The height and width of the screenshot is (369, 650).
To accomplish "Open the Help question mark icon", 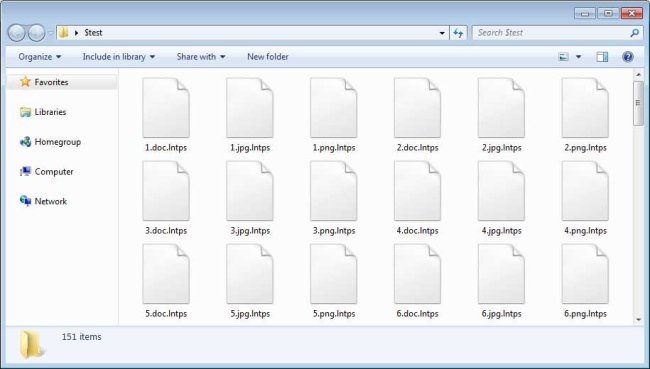I will point(628,57).
